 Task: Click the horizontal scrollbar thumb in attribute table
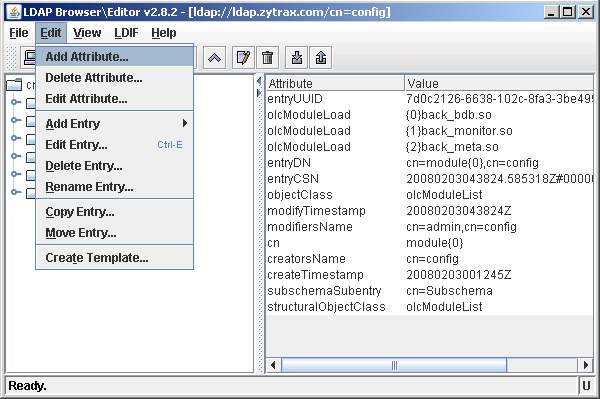[394, 365]
